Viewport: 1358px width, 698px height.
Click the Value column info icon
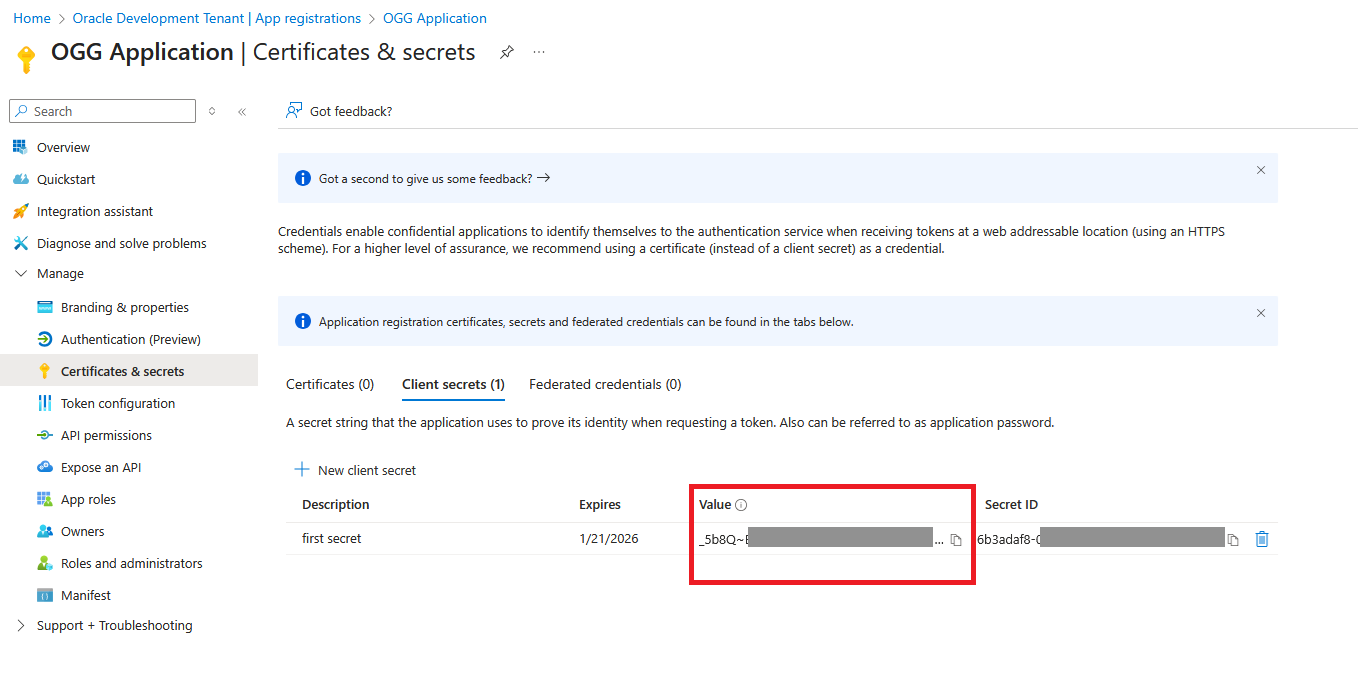tap(740, 504)
